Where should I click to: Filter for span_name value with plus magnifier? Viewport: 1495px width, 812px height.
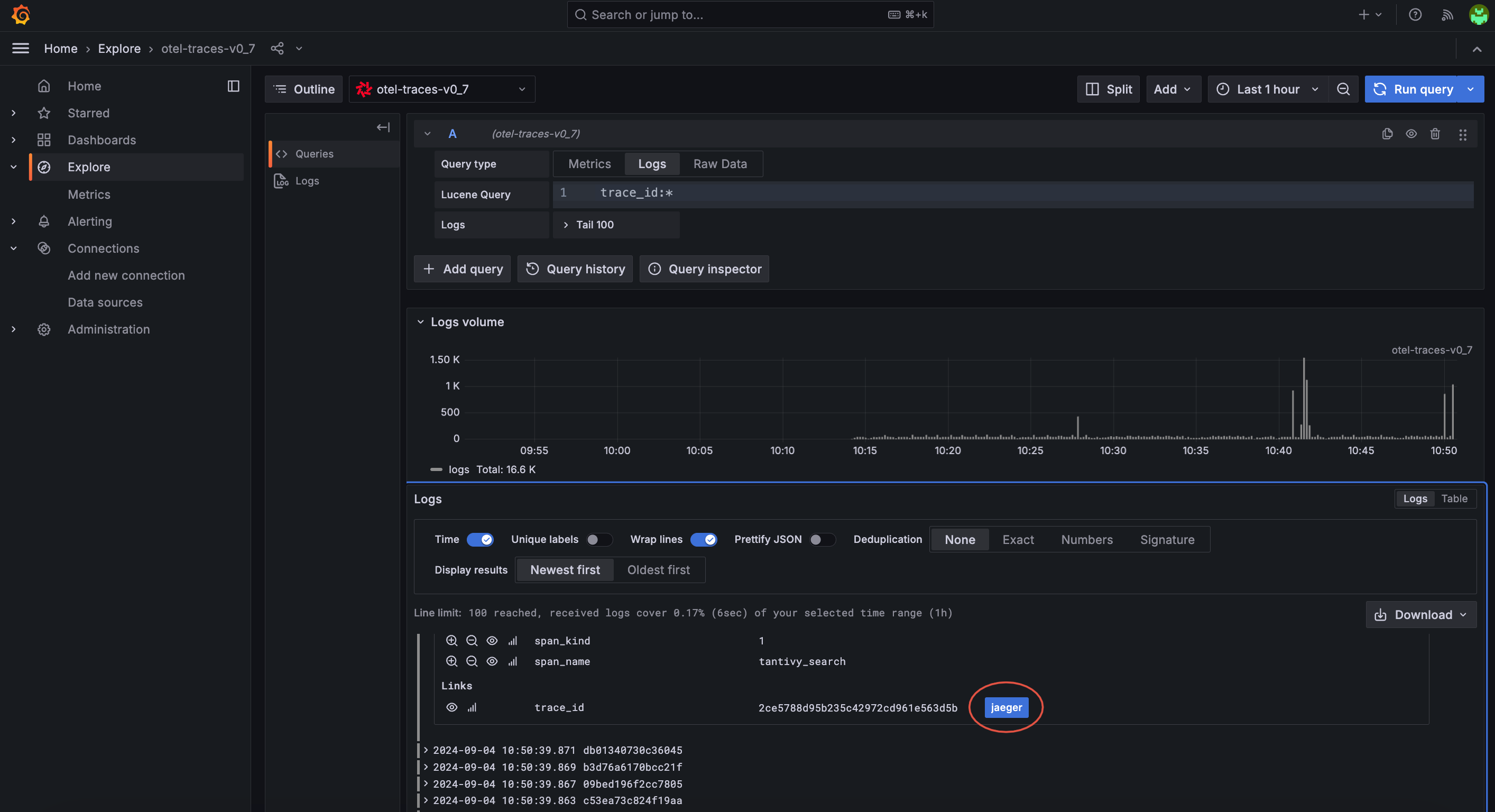(451, 661)
